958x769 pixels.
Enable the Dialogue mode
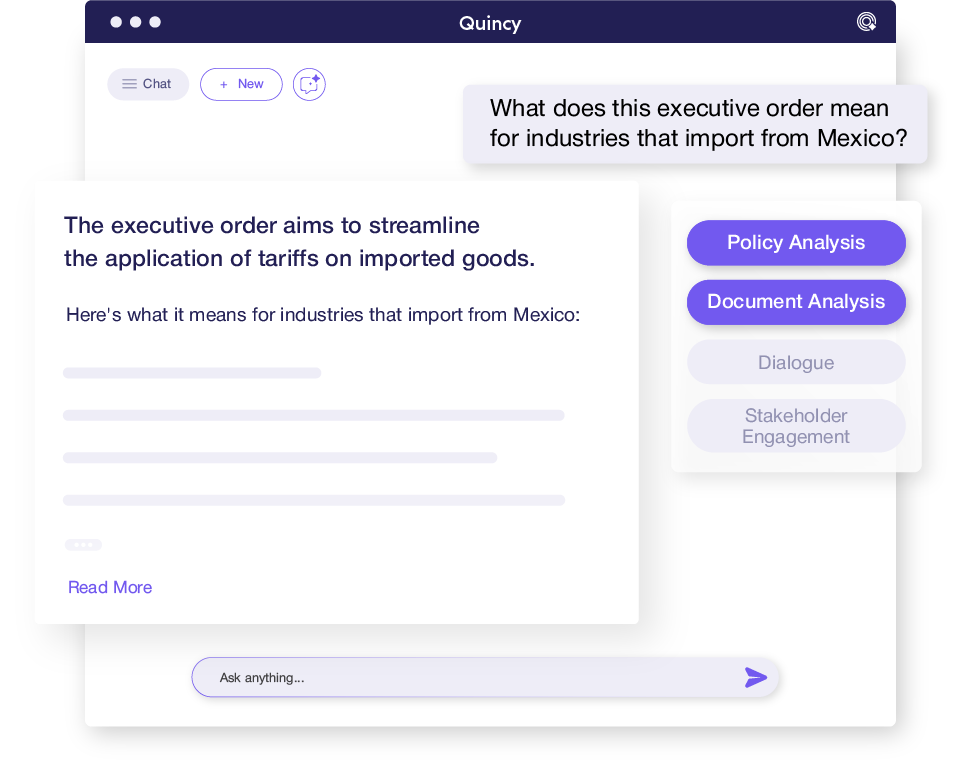(796, 362)
